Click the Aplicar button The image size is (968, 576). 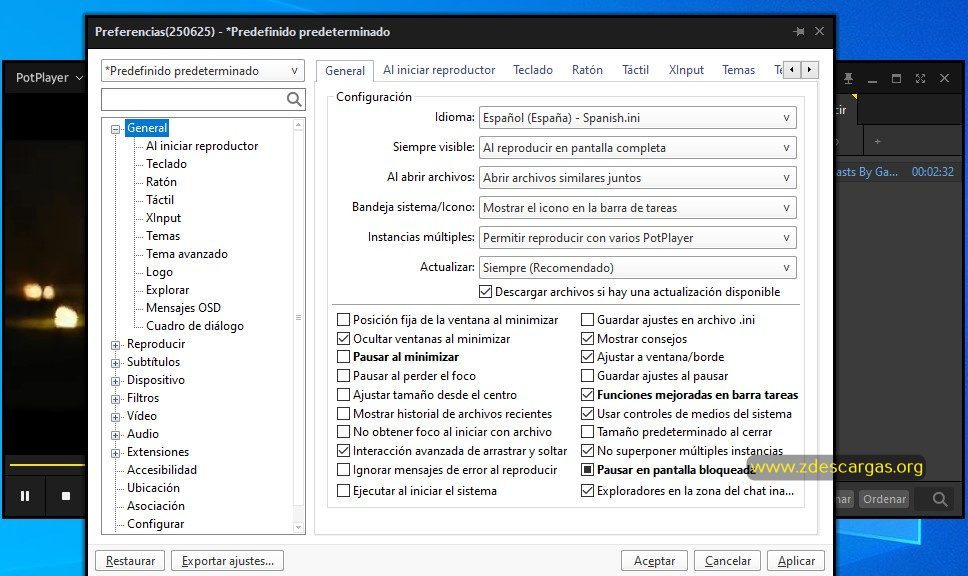(x=796, y=561)
